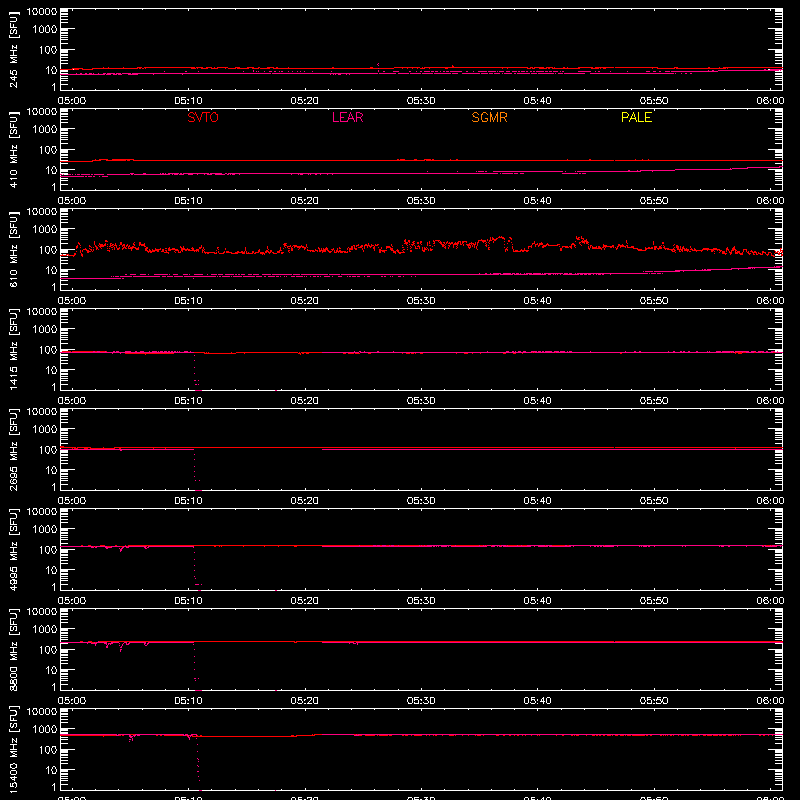Click 05:20 tick under the 2695 MHz panel
Viewport: 800px width, 800px height.
tap(305, 501)
